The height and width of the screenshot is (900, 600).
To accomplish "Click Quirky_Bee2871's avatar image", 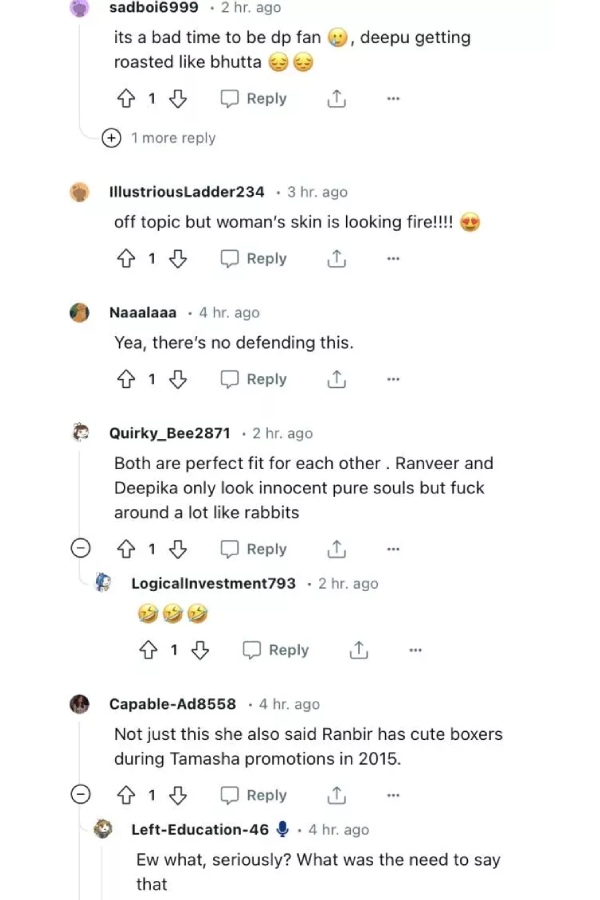I will [x=81, y=434].
